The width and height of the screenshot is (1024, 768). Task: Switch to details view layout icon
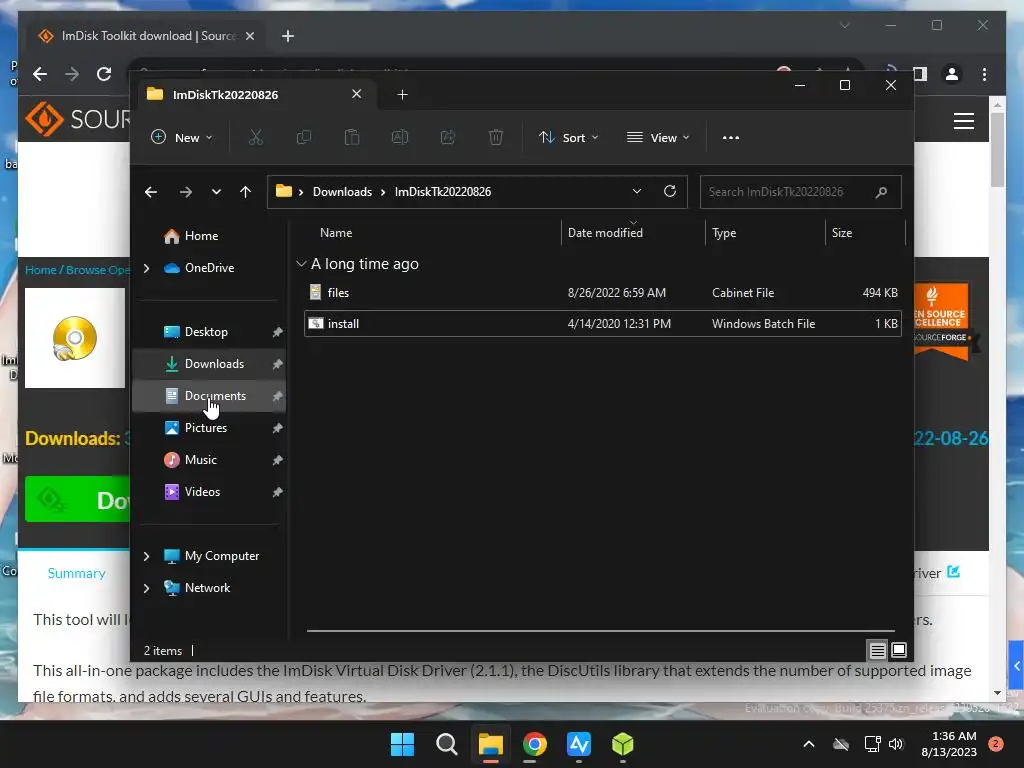(x=877, y=650)
